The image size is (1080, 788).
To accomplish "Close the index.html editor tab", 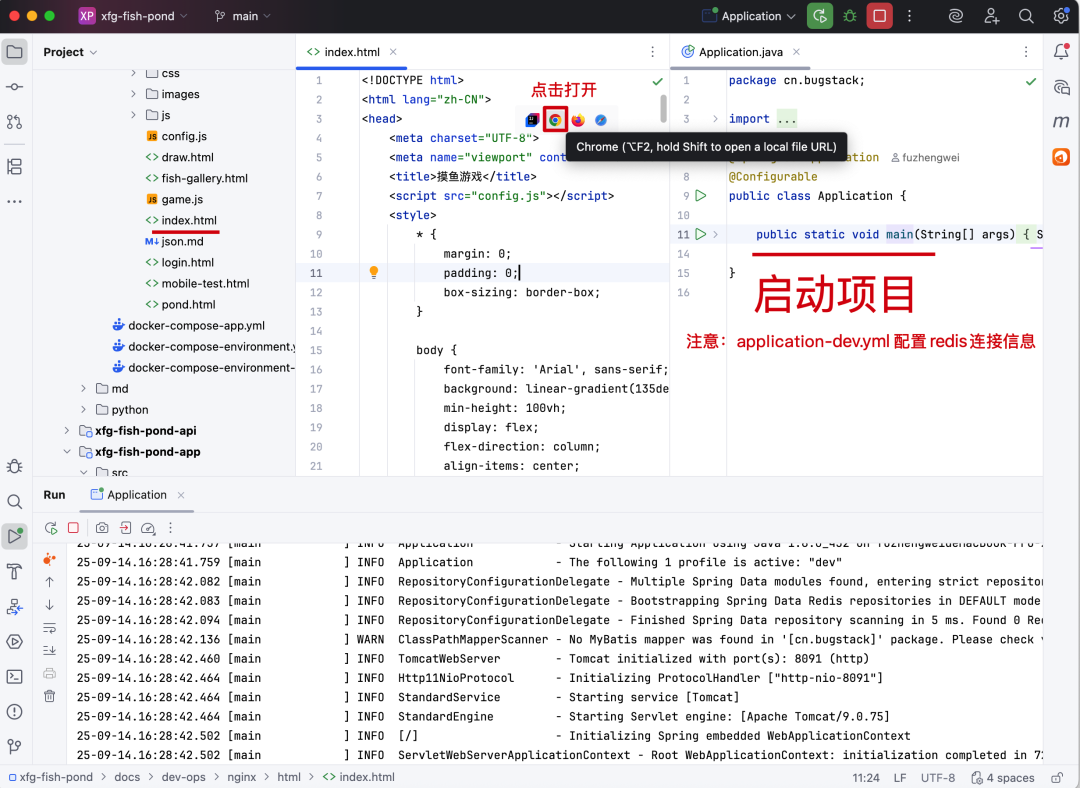I will coord(393,52).
